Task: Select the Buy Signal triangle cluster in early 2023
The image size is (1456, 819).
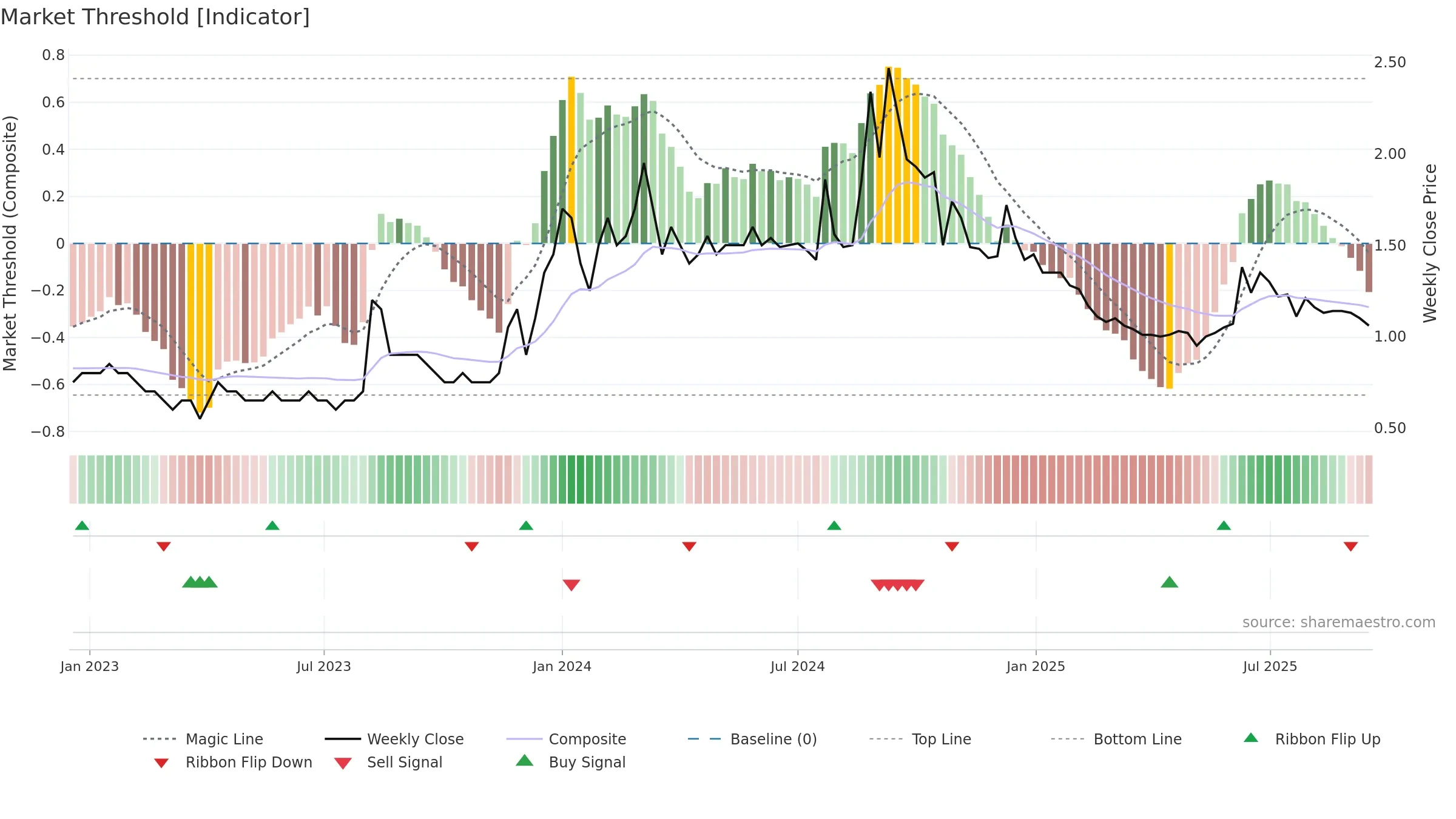Action: coord(200,582)
